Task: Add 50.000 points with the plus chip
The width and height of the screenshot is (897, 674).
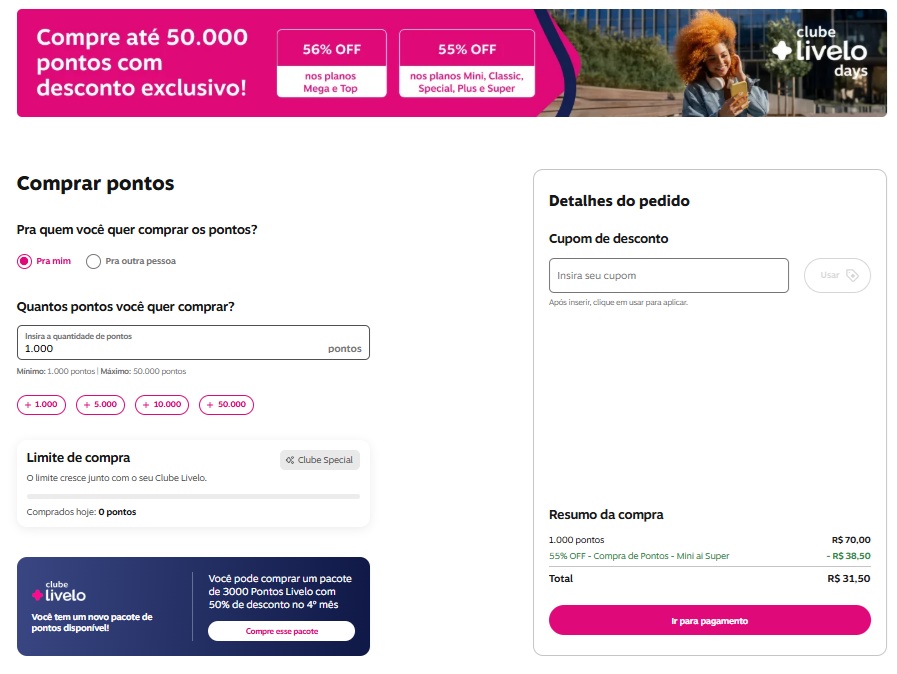Action: click(x=226, y=405)
